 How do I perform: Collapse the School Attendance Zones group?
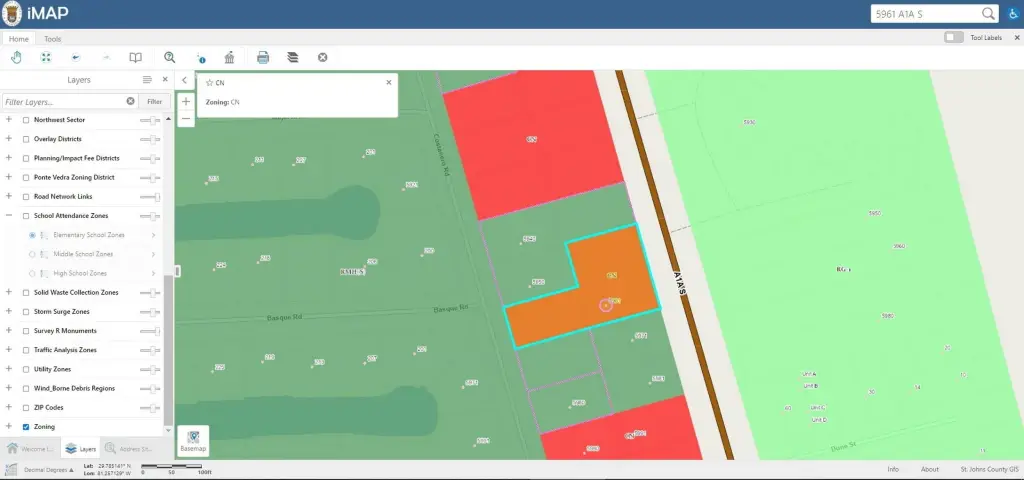coord(9,216)
